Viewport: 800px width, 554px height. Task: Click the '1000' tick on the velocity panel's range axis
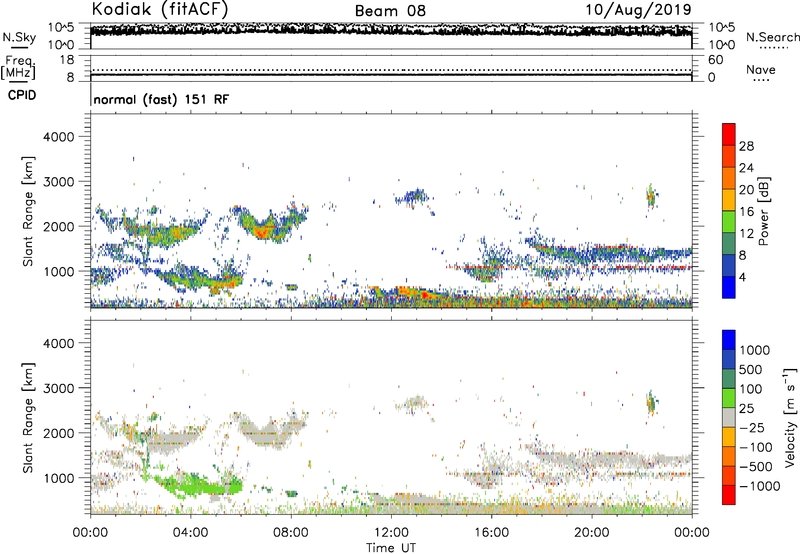(x=59, y=478)
